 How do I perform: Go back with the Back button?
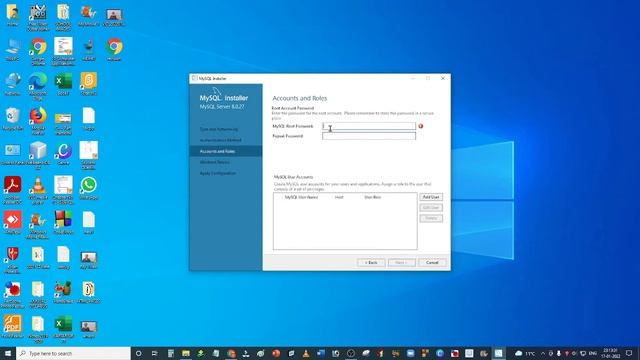pyautogui.click(x=371, y=262)
